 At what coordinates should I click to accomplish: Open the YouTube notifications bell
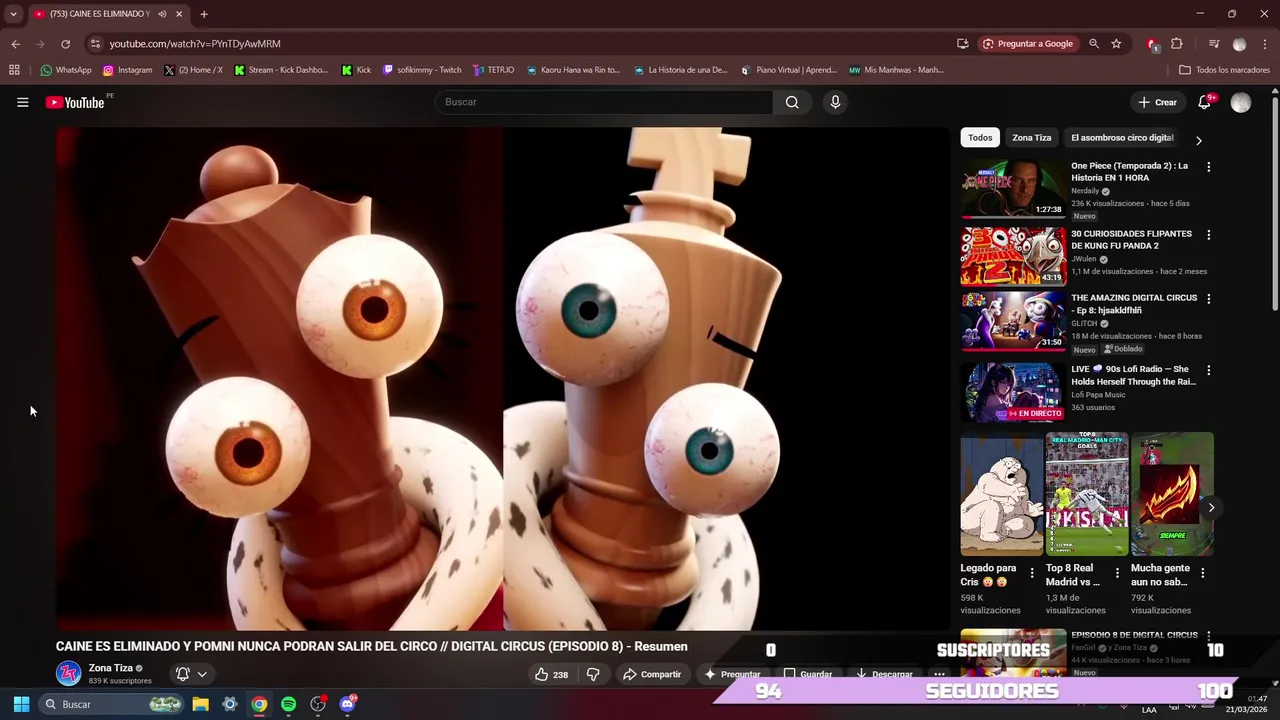pos(1205,102)
